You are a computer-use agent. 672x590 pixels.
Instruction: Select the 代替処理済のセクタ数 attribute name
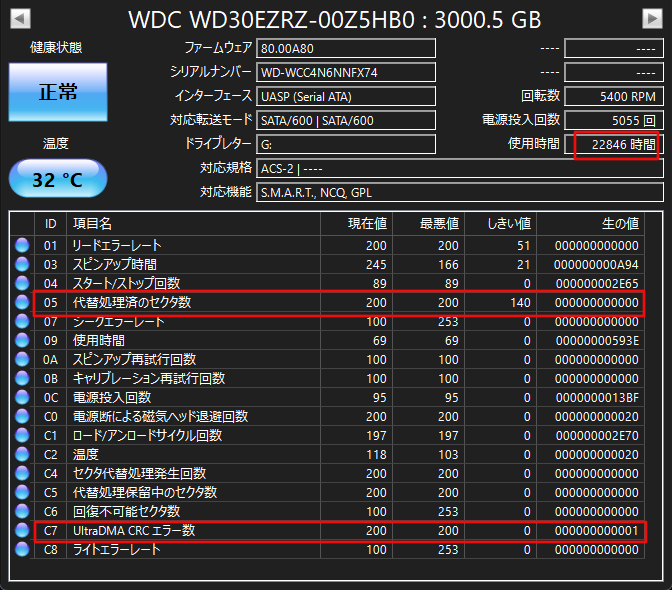point(132,302)
